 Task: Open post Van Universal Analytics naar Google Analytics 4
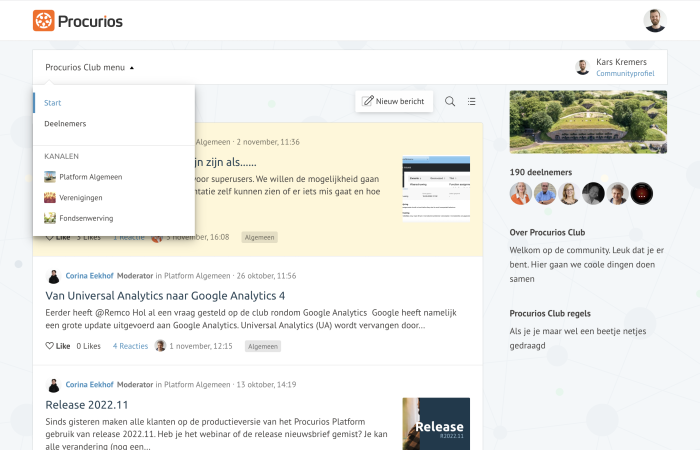pos(165,296)
